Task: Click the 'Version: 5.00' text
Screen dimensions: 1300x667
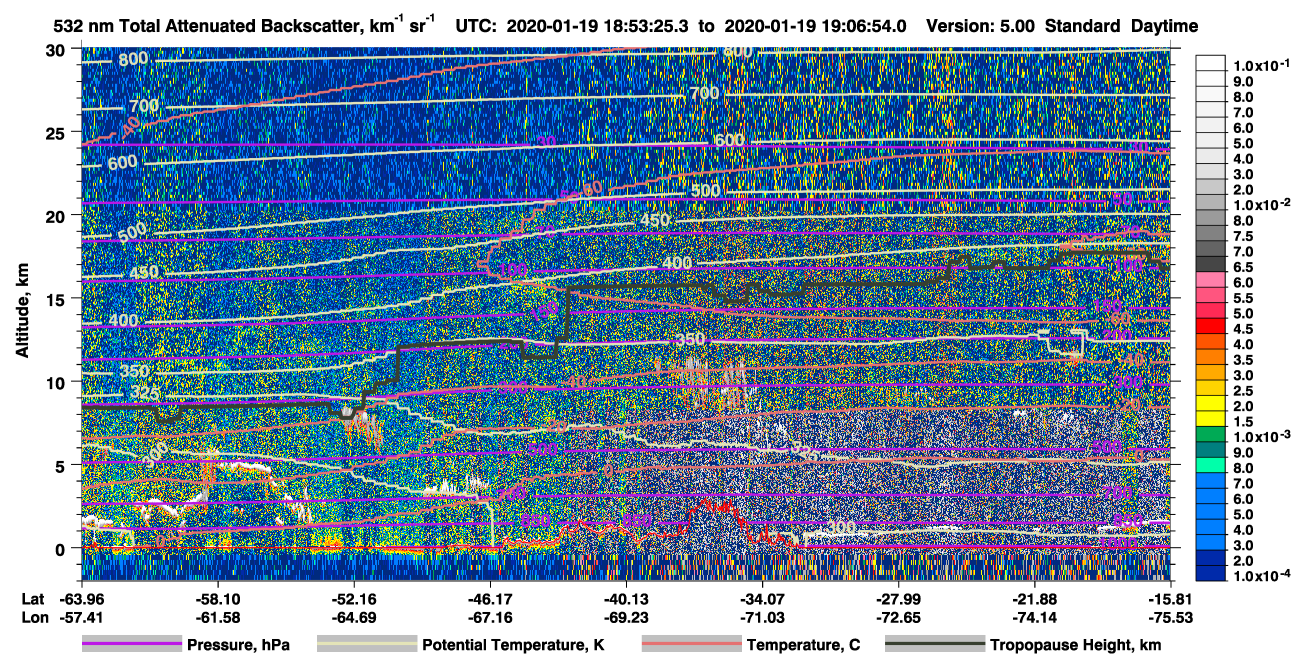Action: [982, 26]
